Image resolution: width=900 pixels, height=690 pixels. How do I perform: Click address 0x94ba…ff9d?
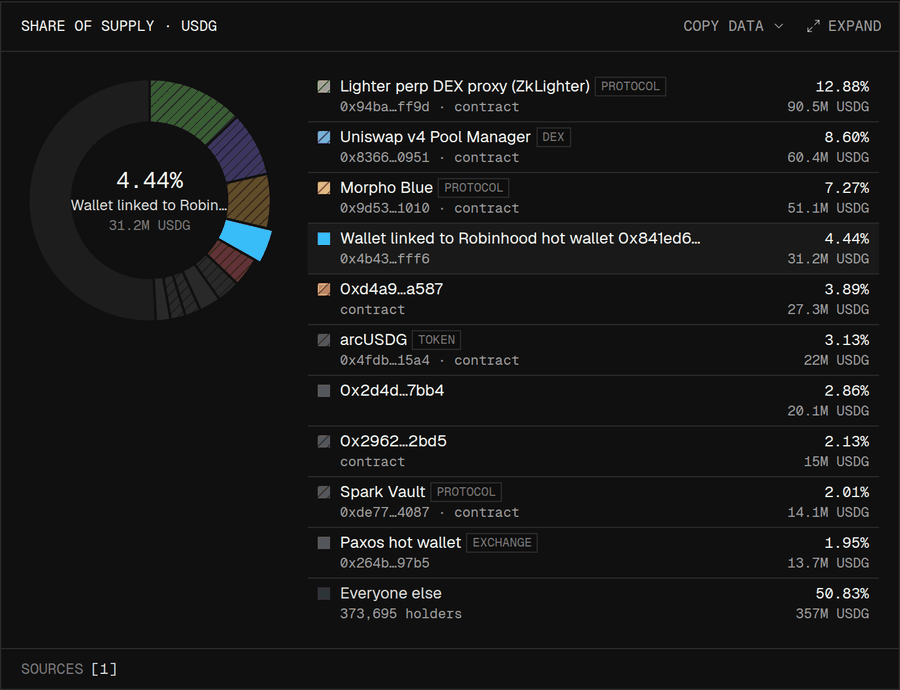(385, 107)
